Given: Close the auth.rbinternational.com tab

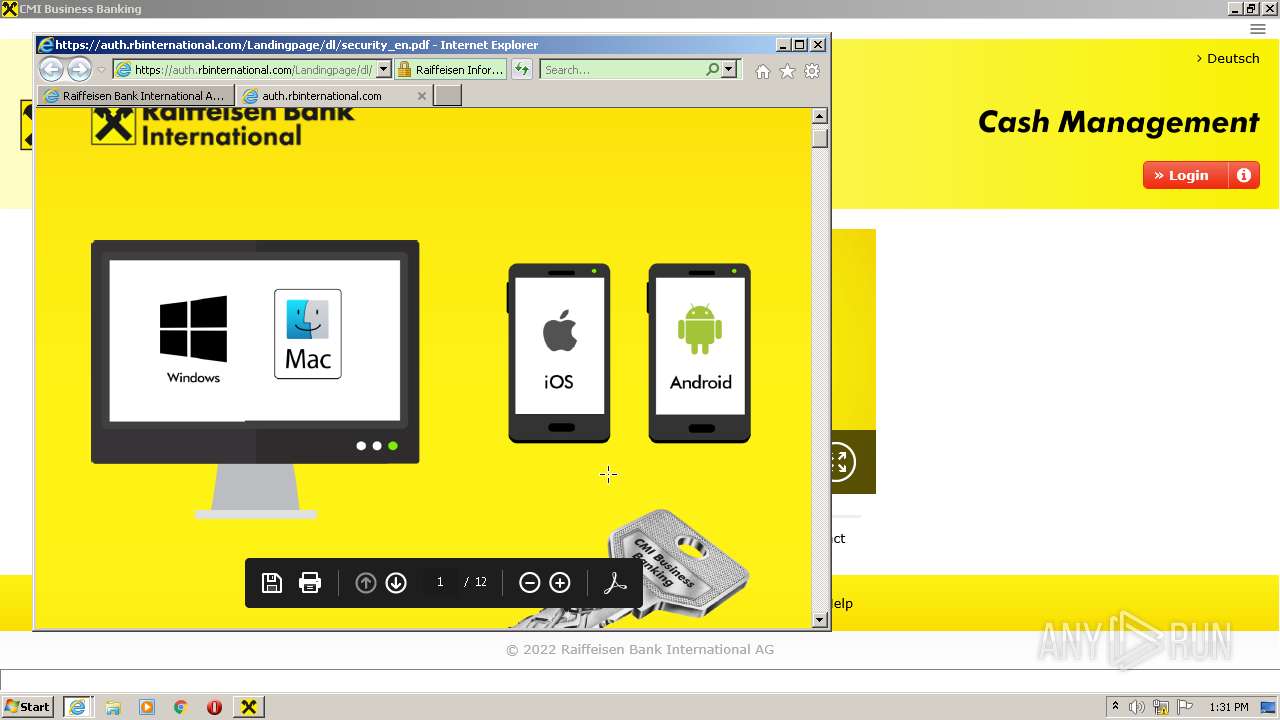Looking at the screenshot, I should point(422,96).
